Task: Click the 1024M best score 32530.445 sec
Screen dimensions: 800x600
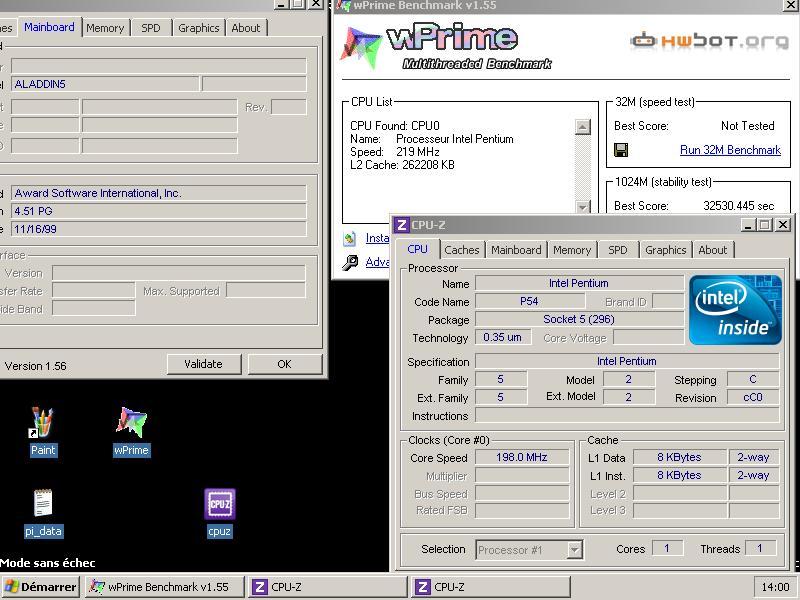Action: [738, 206]
